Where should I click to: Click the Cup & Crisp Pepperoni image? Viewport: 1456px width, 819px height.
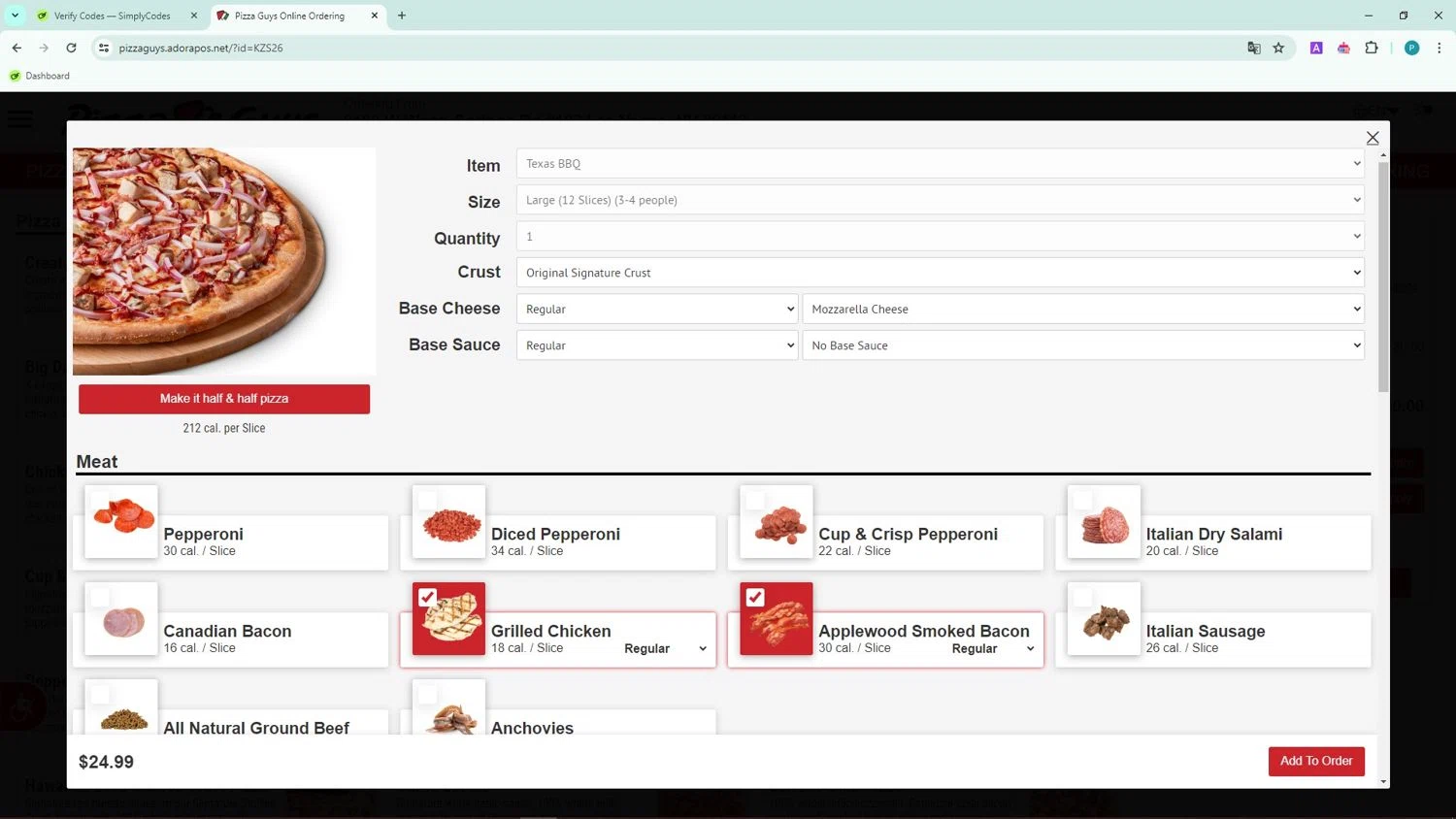[777, 522]
